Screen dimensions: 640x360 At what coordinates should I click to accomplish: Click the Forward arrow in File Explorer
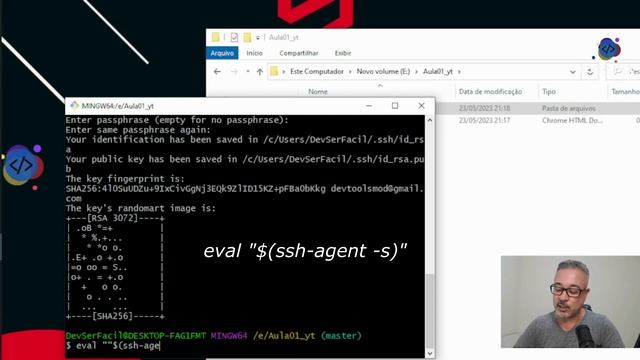[234, 71]
